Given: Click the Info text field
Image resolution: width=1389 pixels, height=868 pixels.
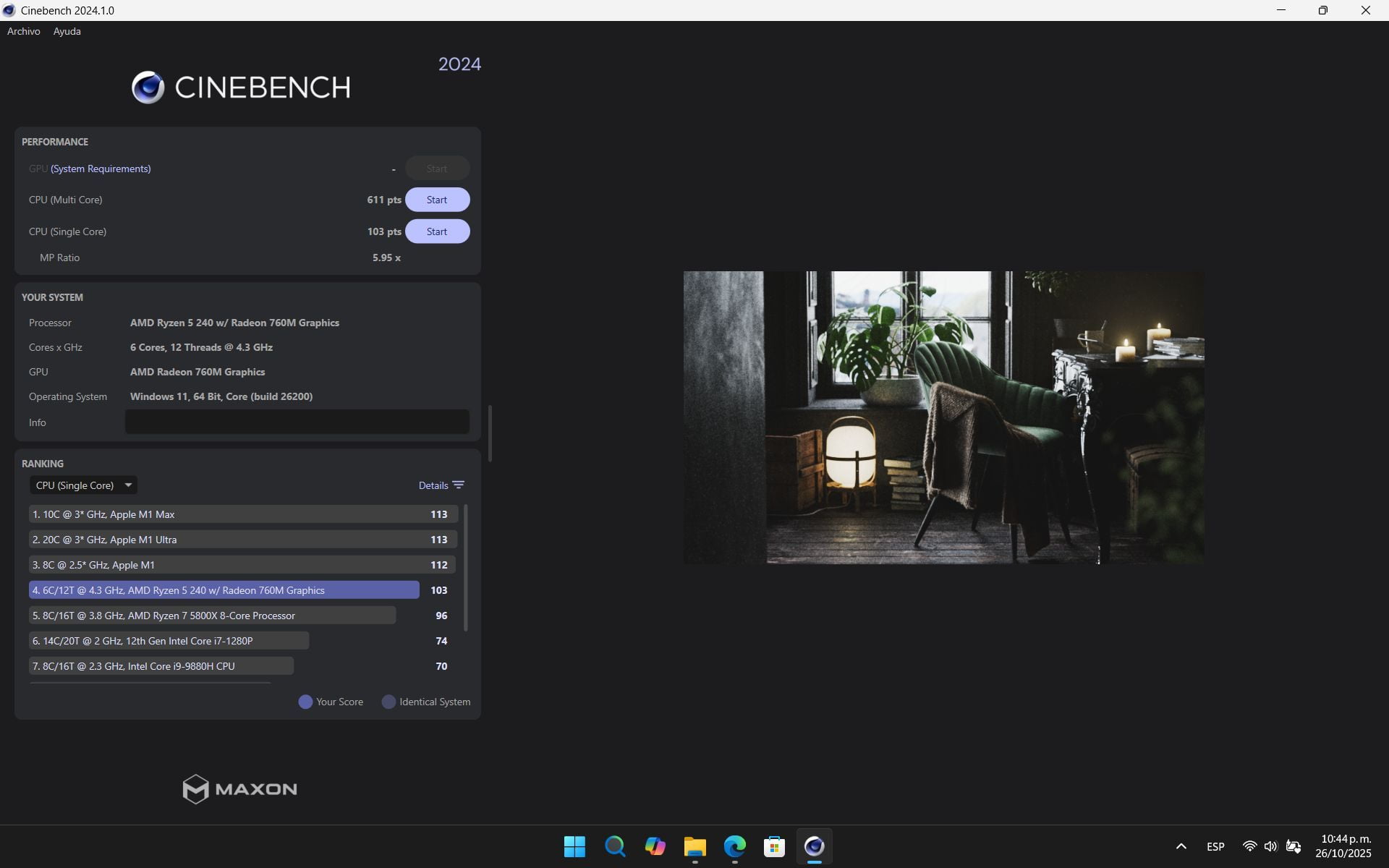Looking at the screenshot, I should pos(297,422).
